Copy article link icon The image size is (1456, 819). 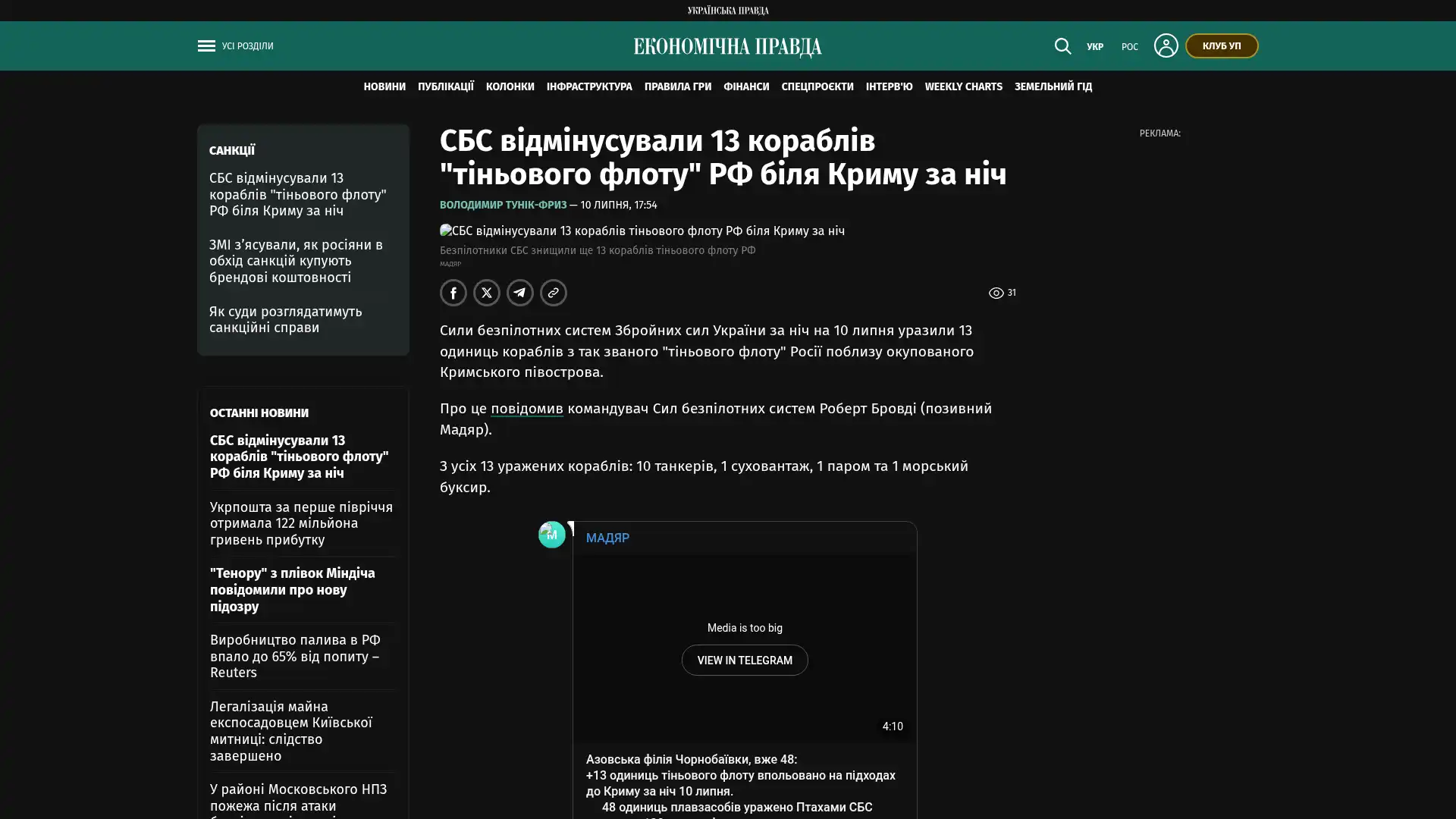554,293
